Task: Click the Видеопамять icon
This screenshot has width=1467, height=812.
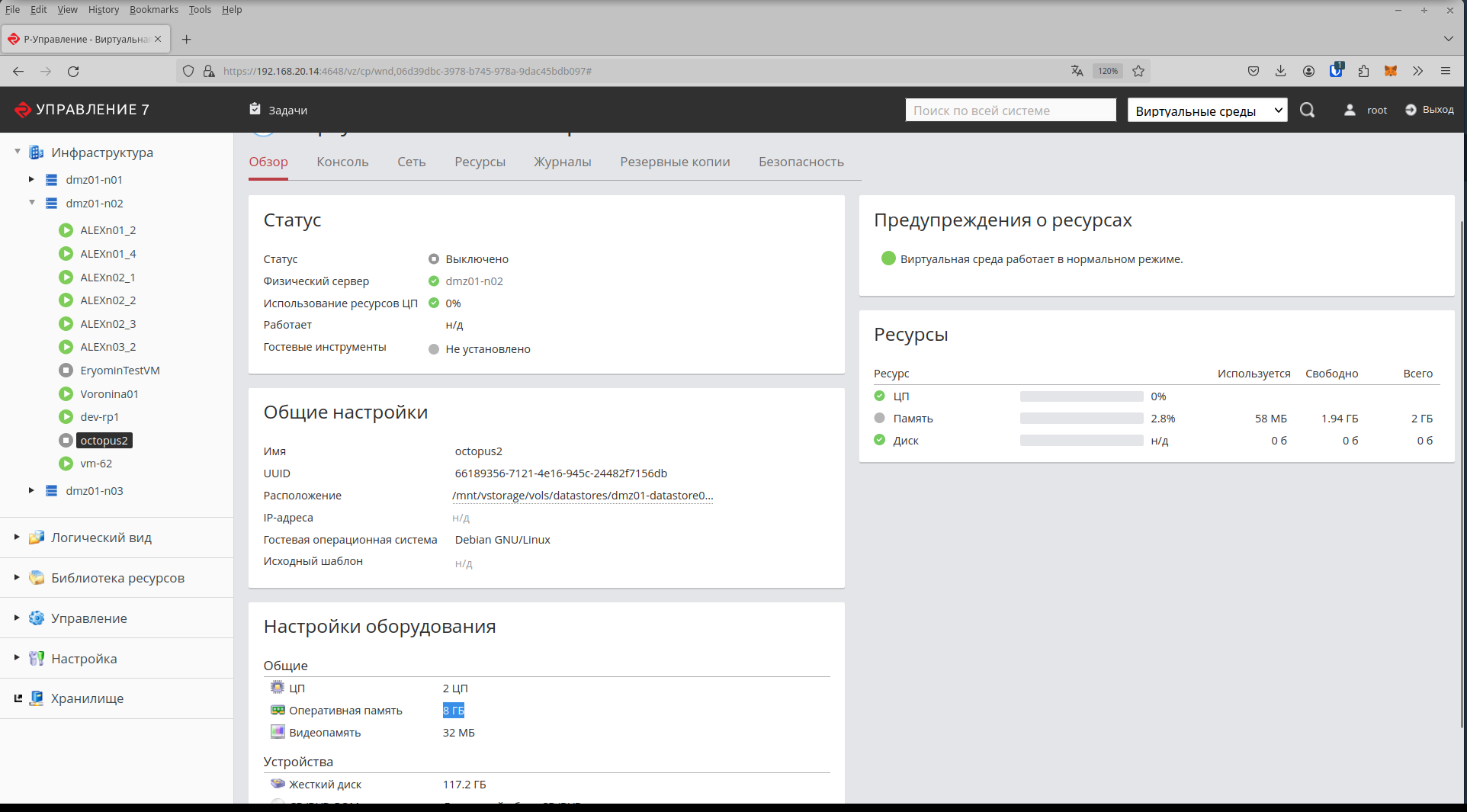Action: [x=278, y=732]
